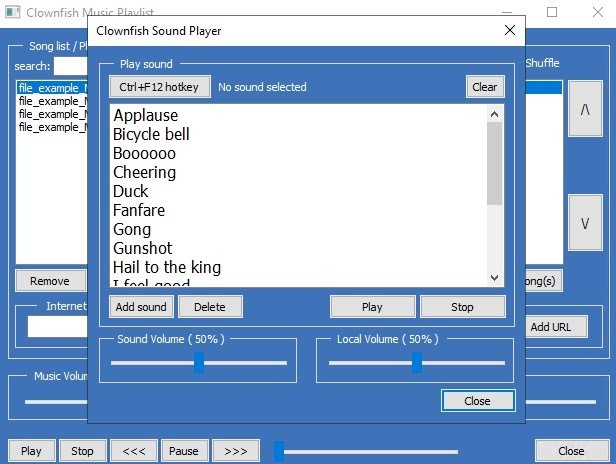
Task: Click the sound list scroll up arrow
Action: 495,114
